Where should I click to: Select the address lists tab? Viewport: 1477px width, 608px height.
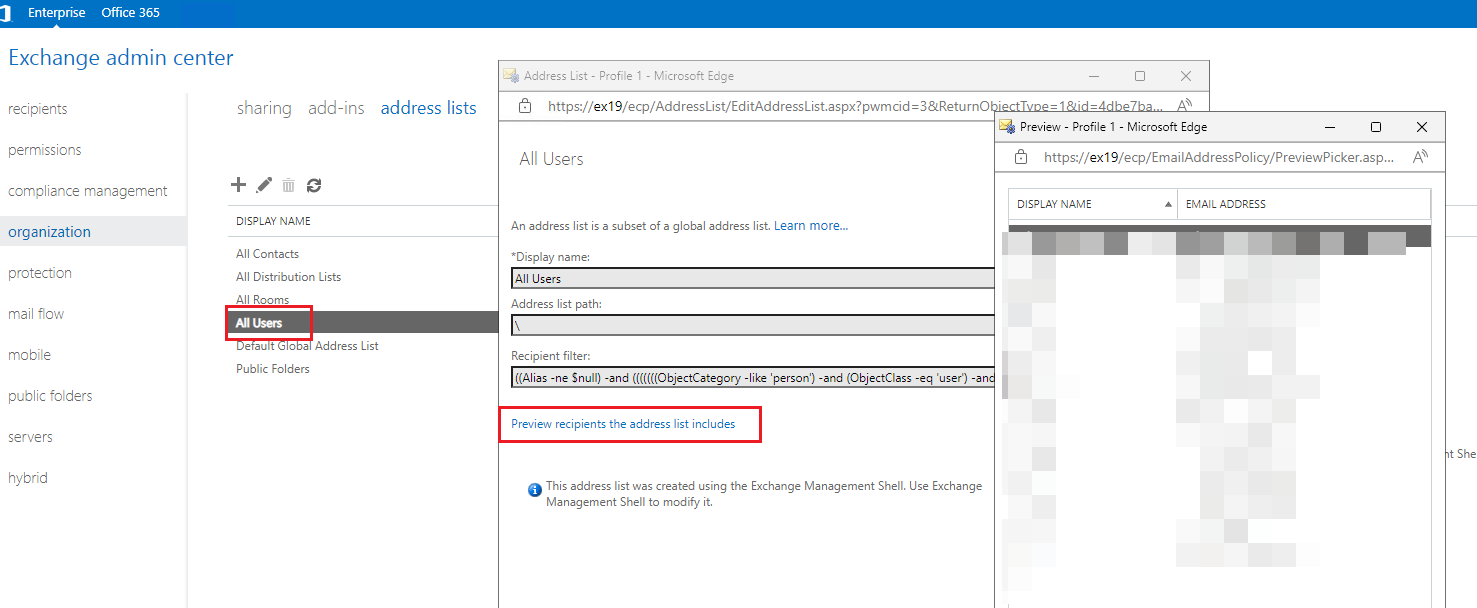(x=428, y=108)
